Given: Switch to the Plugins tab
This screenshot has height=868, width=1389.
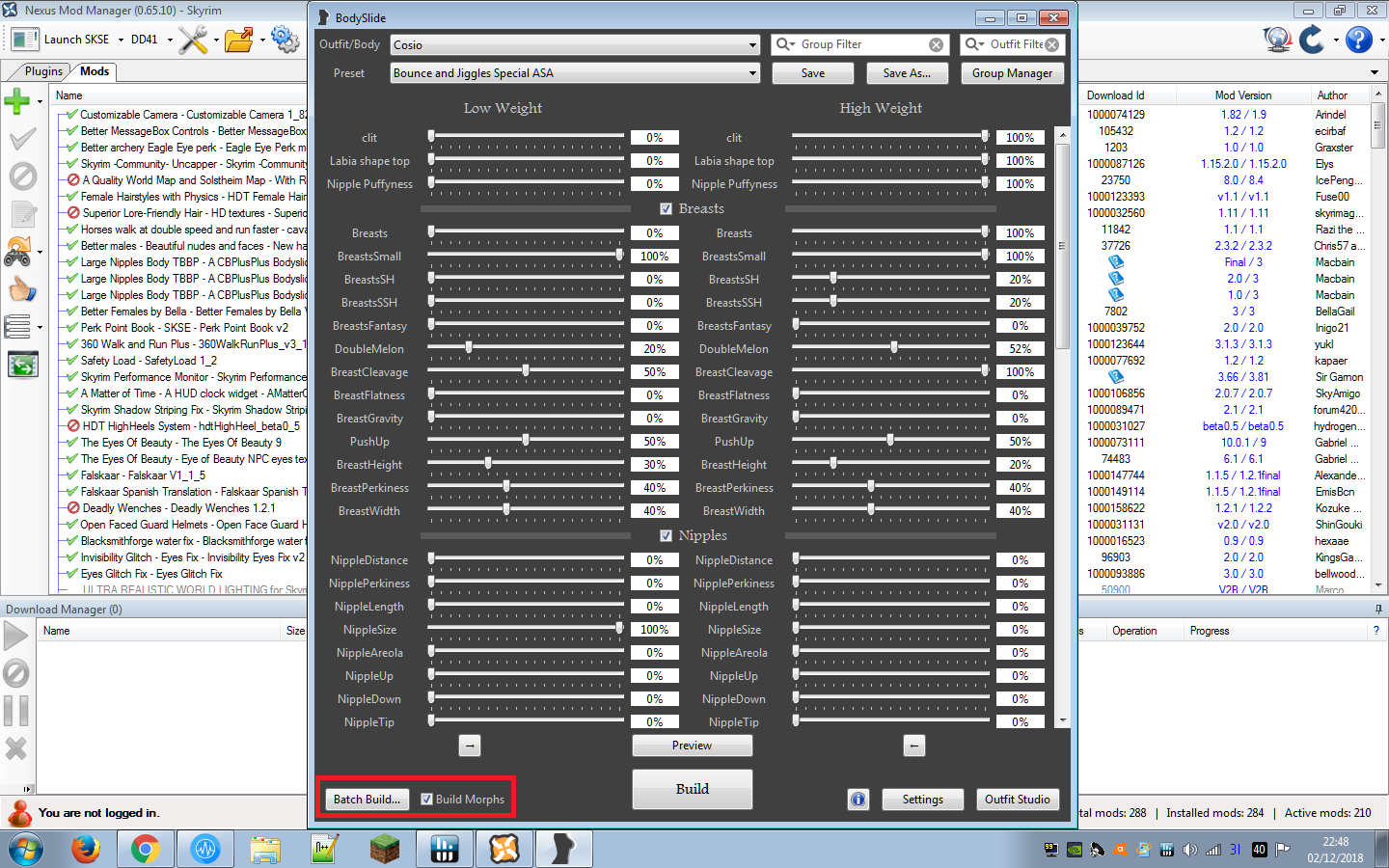Looking at the screenshot, I should pos(43,71).
